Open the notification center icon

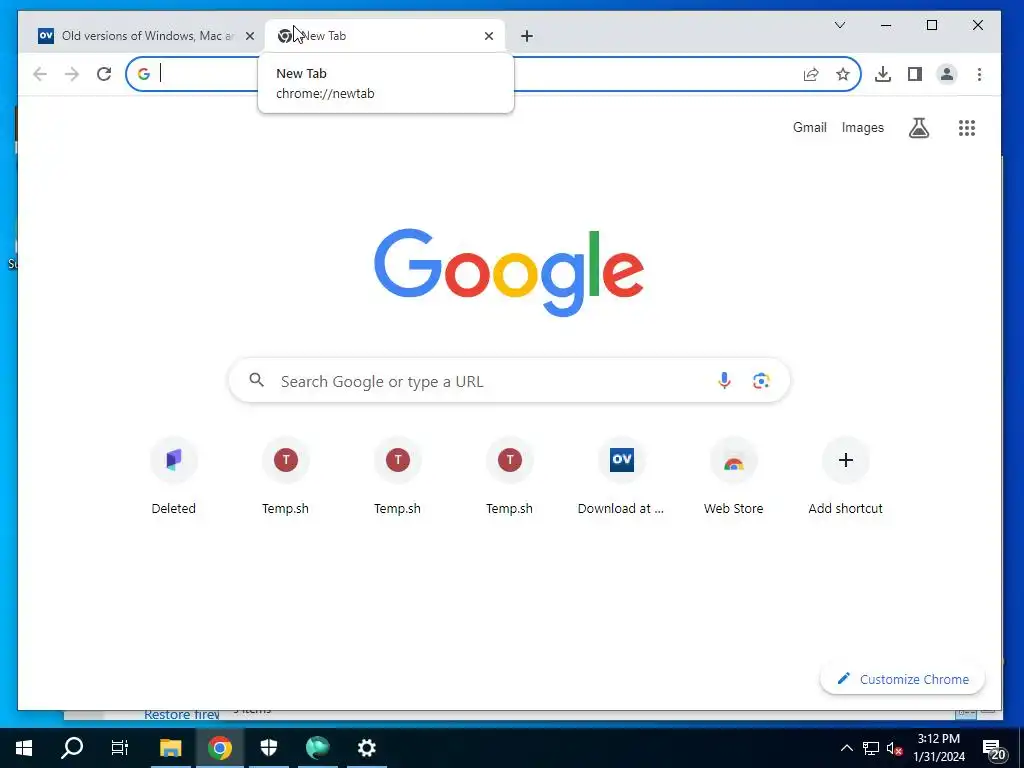(x=995, y=750)
